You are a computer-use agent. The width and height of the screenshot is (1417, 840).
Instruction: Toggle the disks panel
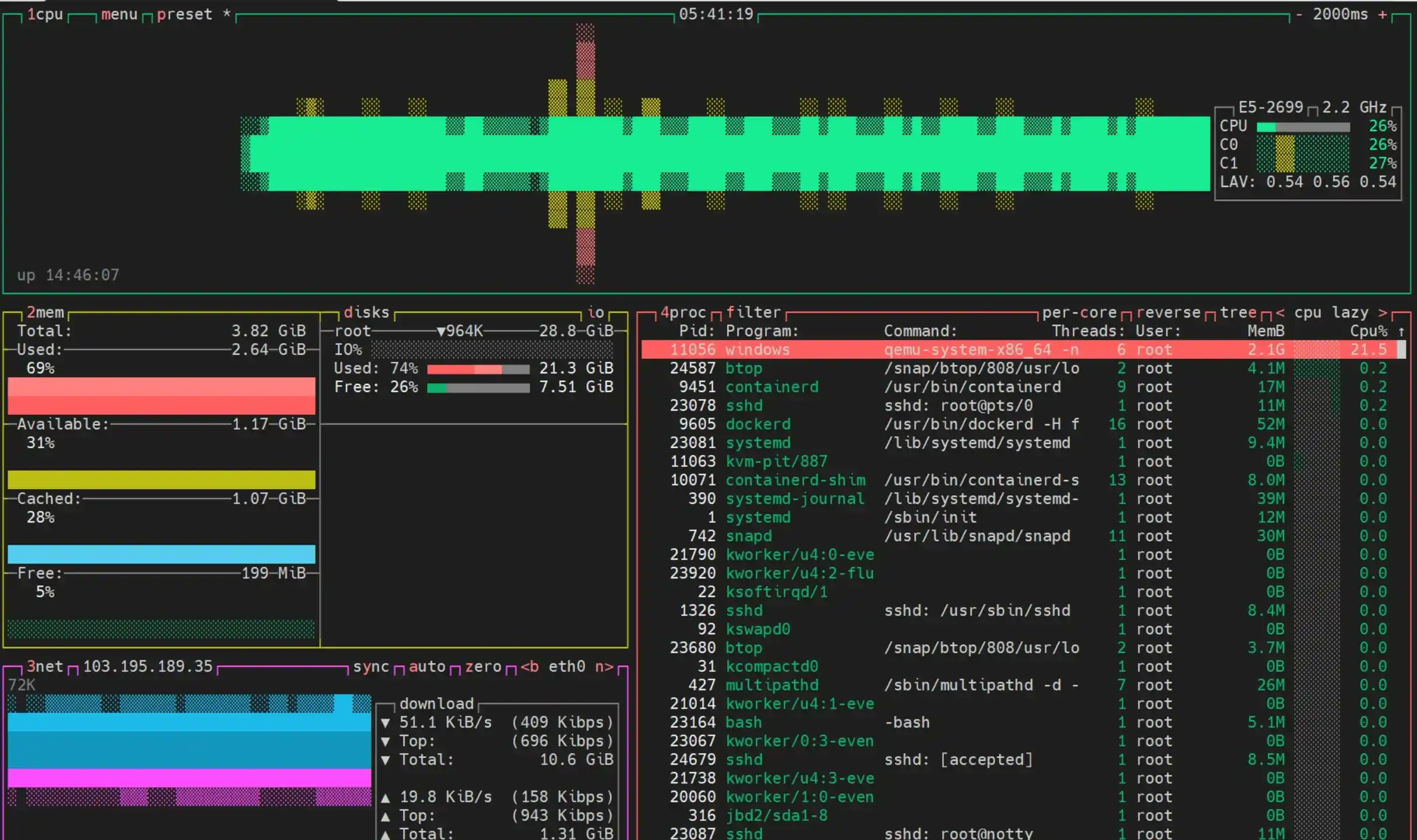coord(366,312)
